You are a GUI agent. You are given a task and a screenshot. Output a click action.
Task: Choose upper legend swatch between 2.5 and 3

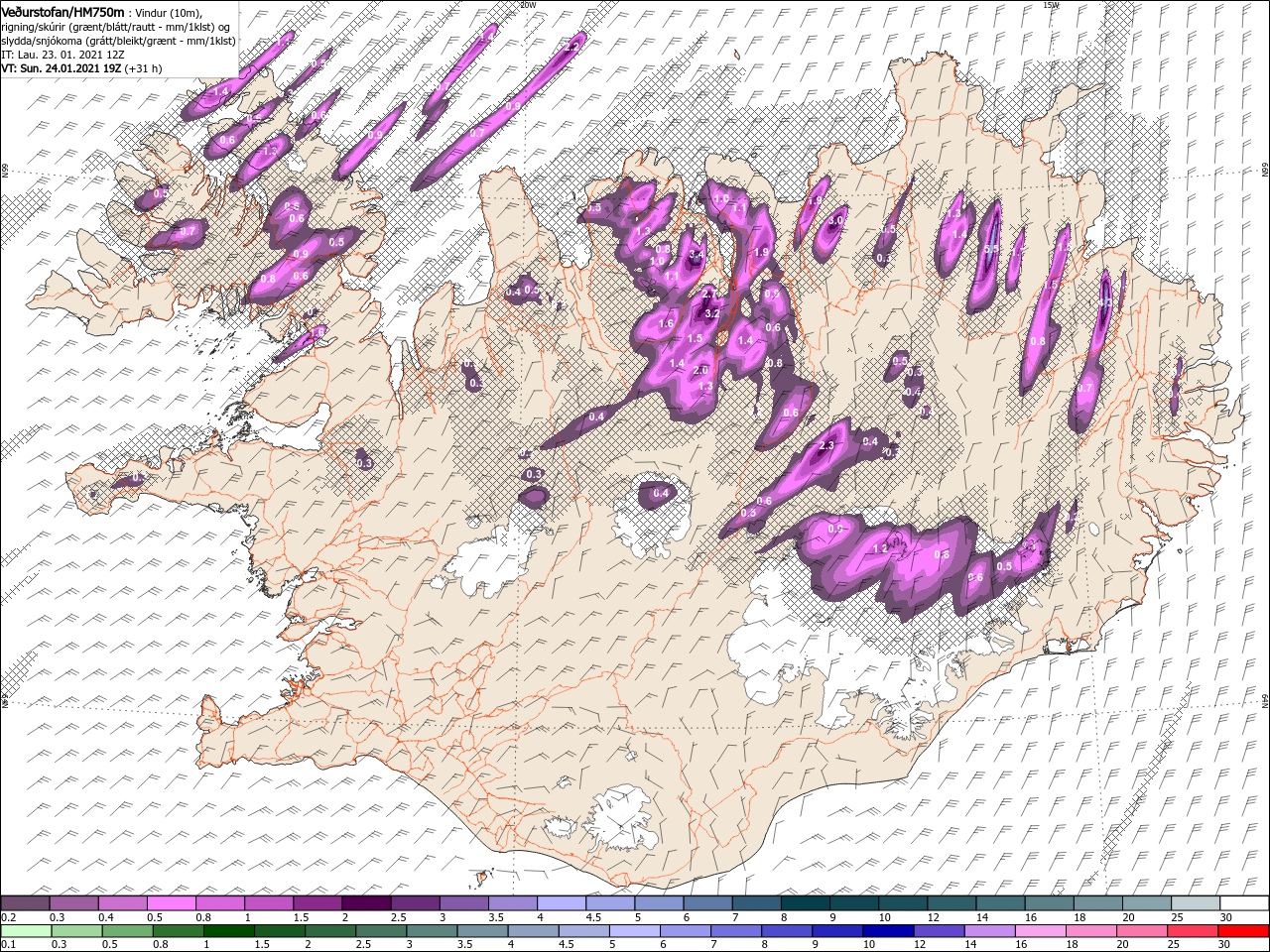(x=415, y=903)
